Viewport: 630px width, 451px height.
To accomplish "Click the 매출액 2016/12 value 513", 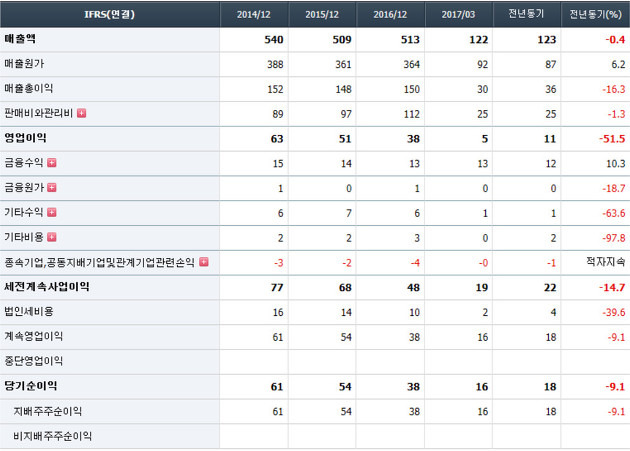I will click(410, 40).
